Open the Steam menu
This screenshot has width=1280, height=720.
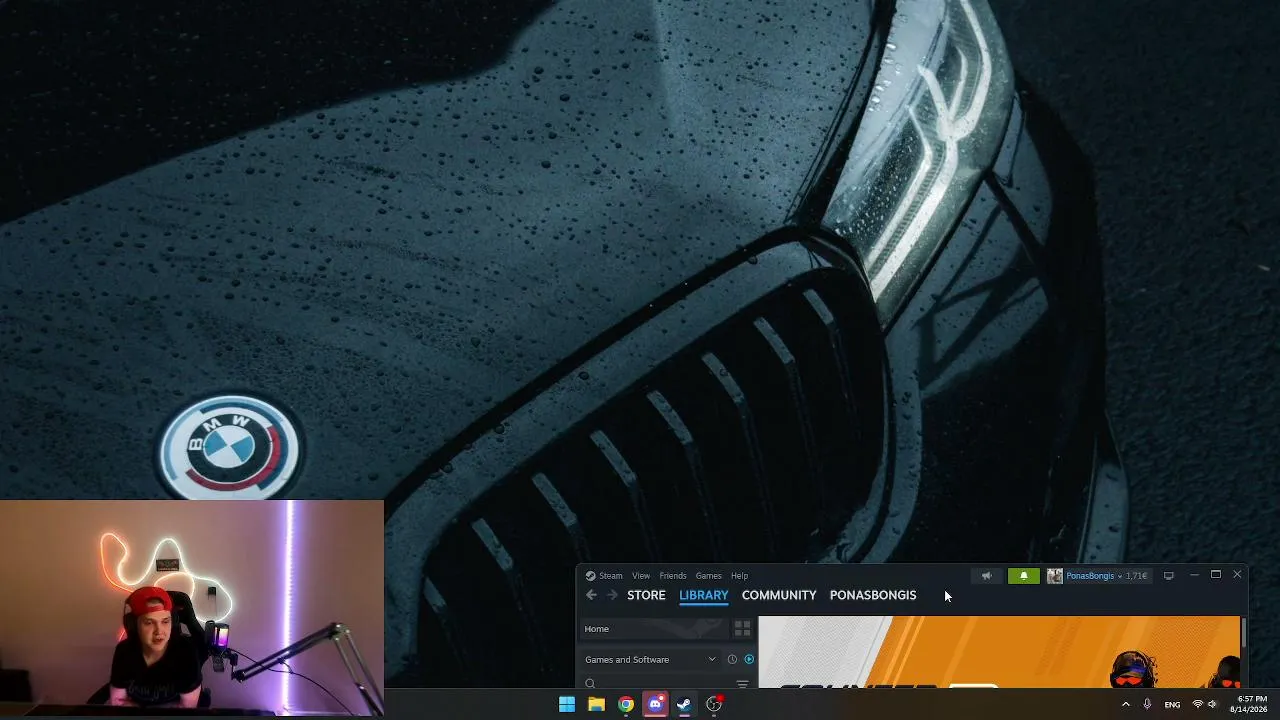point(604,576)
